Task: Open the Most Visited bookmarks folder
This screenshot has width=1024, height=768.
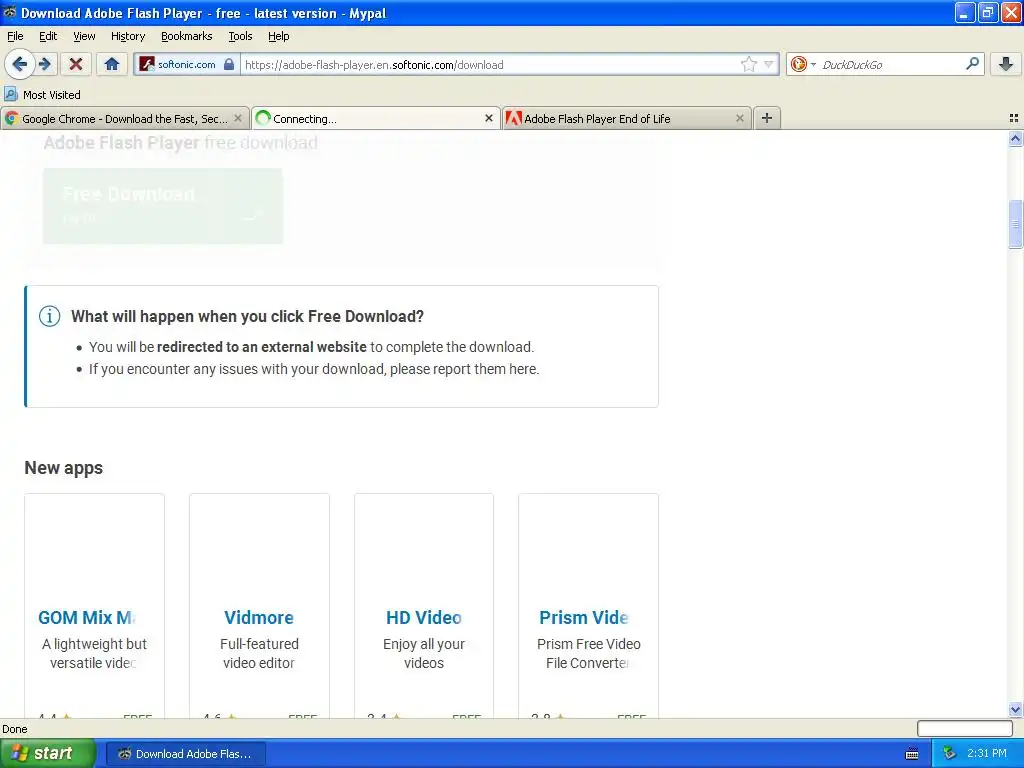Action: (42, 95)
